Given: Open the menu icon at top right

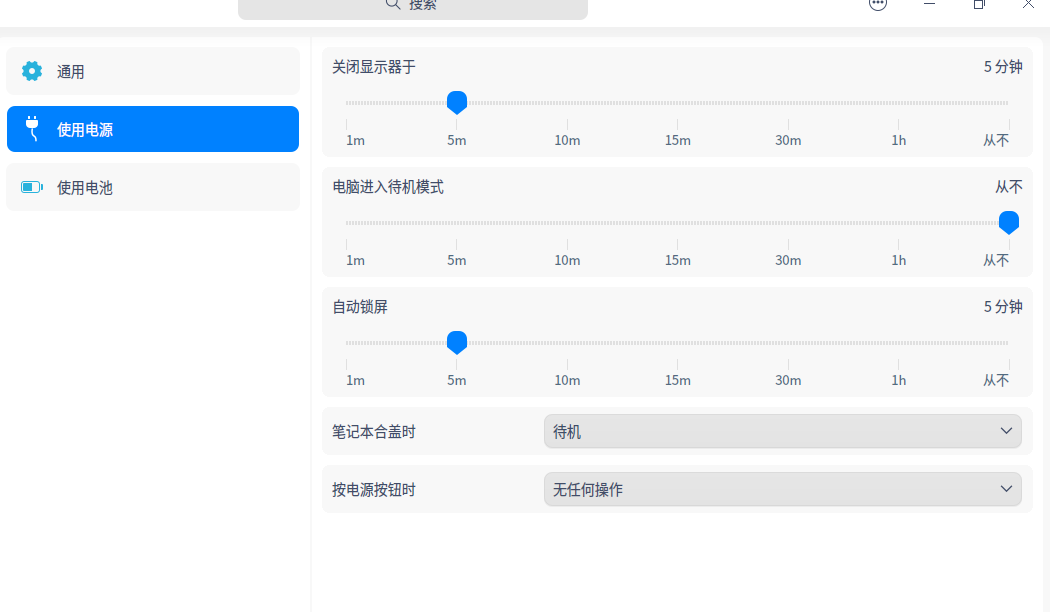Looking at the screenshot, I should [878, 5].
